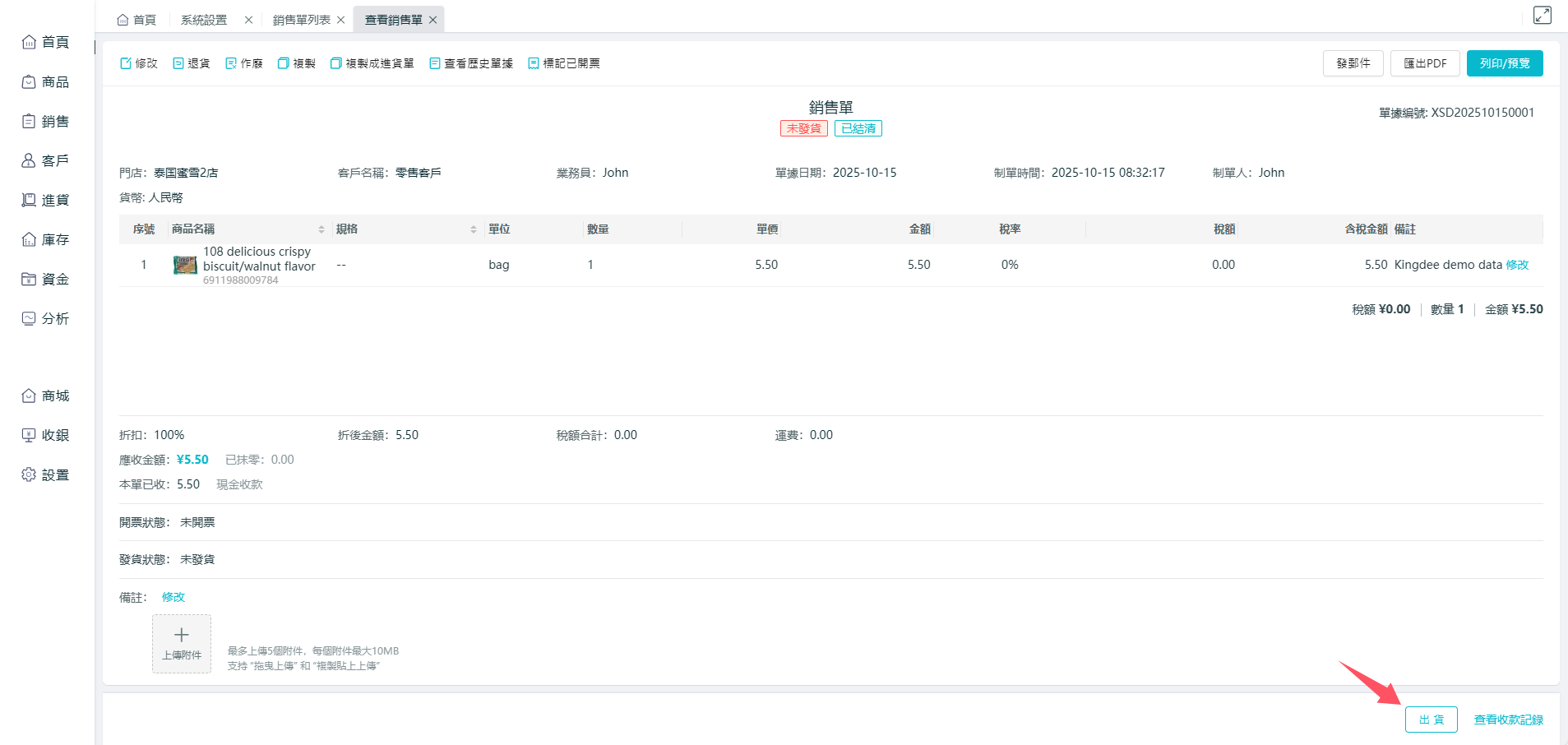Click the 列印/預覽 print preview button

point(1504,63)
